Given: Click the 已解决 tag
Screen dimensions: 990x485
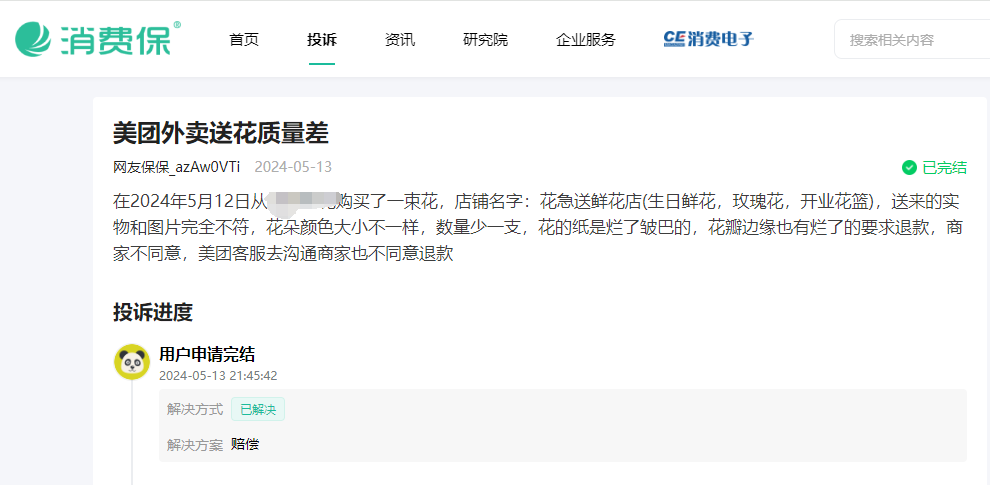Looking at the screenshot, I should tap(258, 409).
